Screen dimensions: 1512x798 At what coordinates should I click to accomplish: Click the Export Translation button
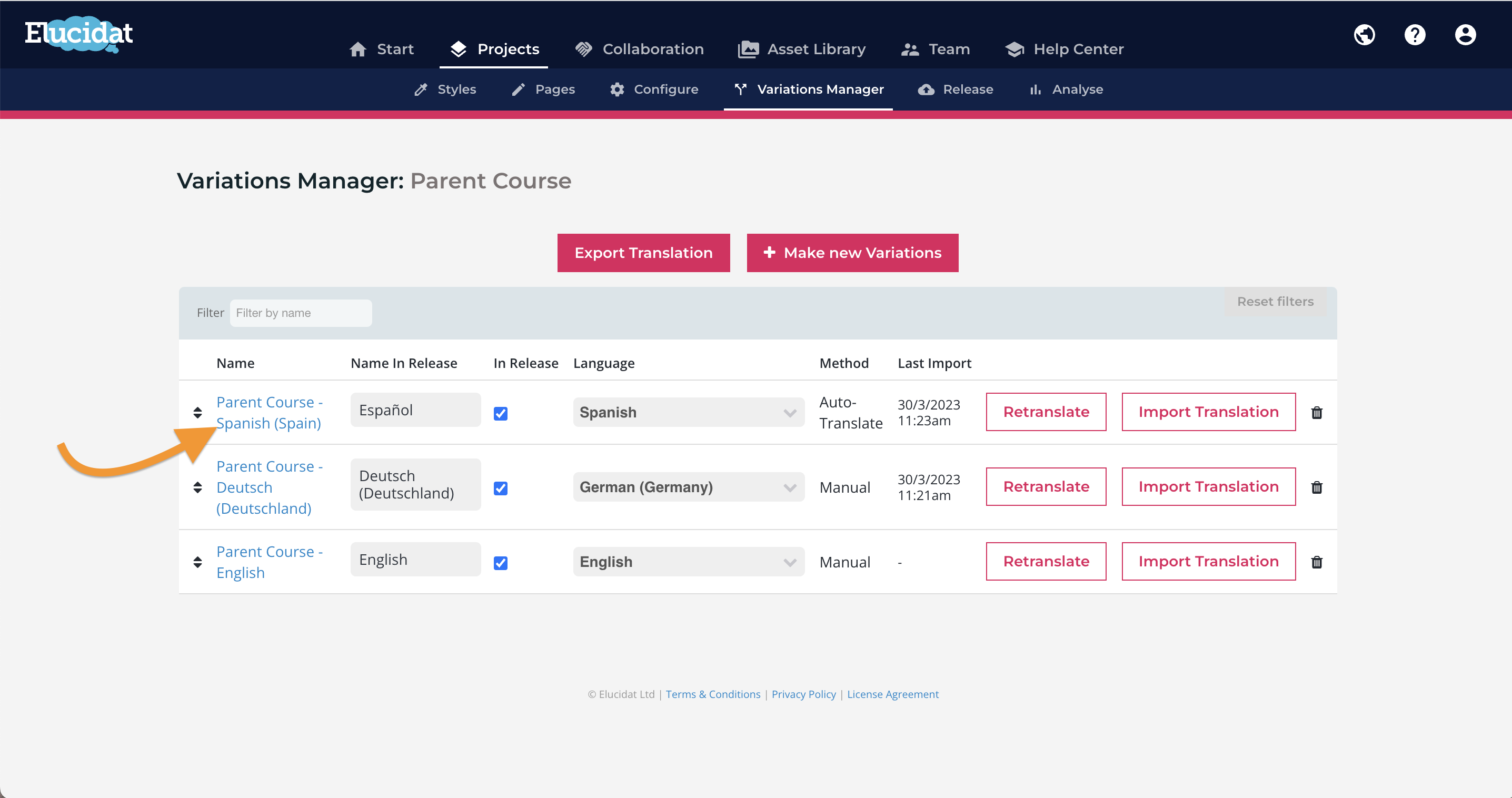pyautogui.click(x=643, y=253)
